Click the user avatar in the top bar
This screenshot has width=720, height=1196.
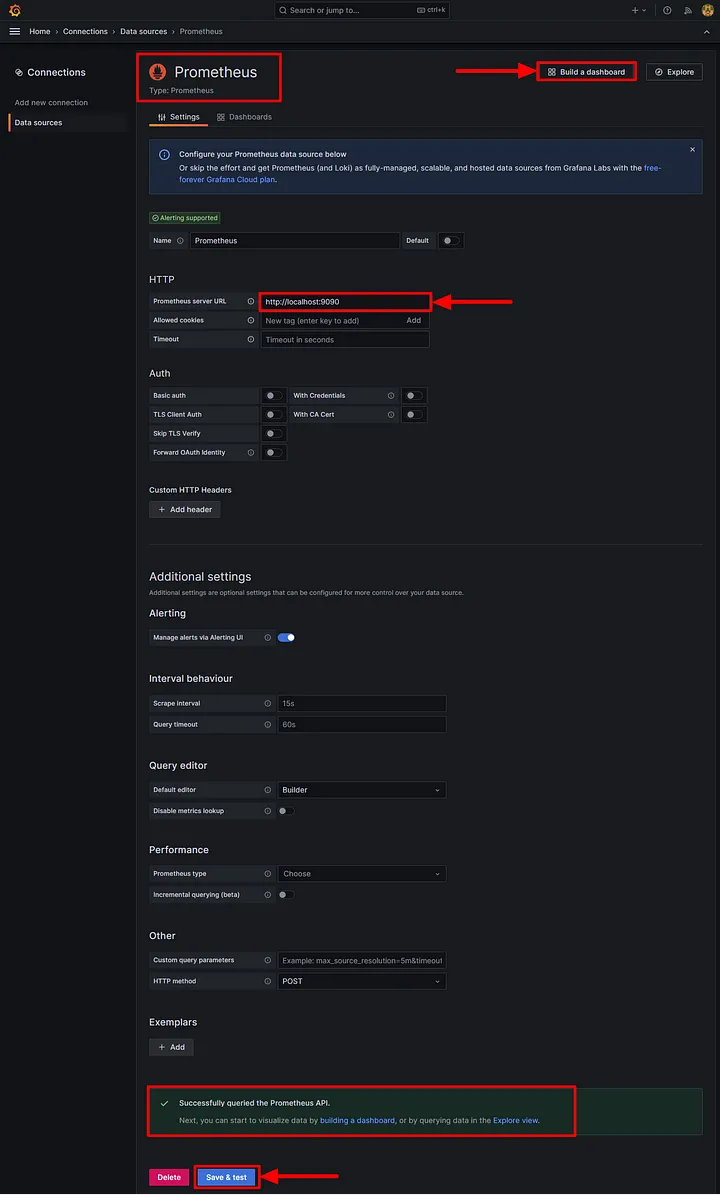point(707,11)
